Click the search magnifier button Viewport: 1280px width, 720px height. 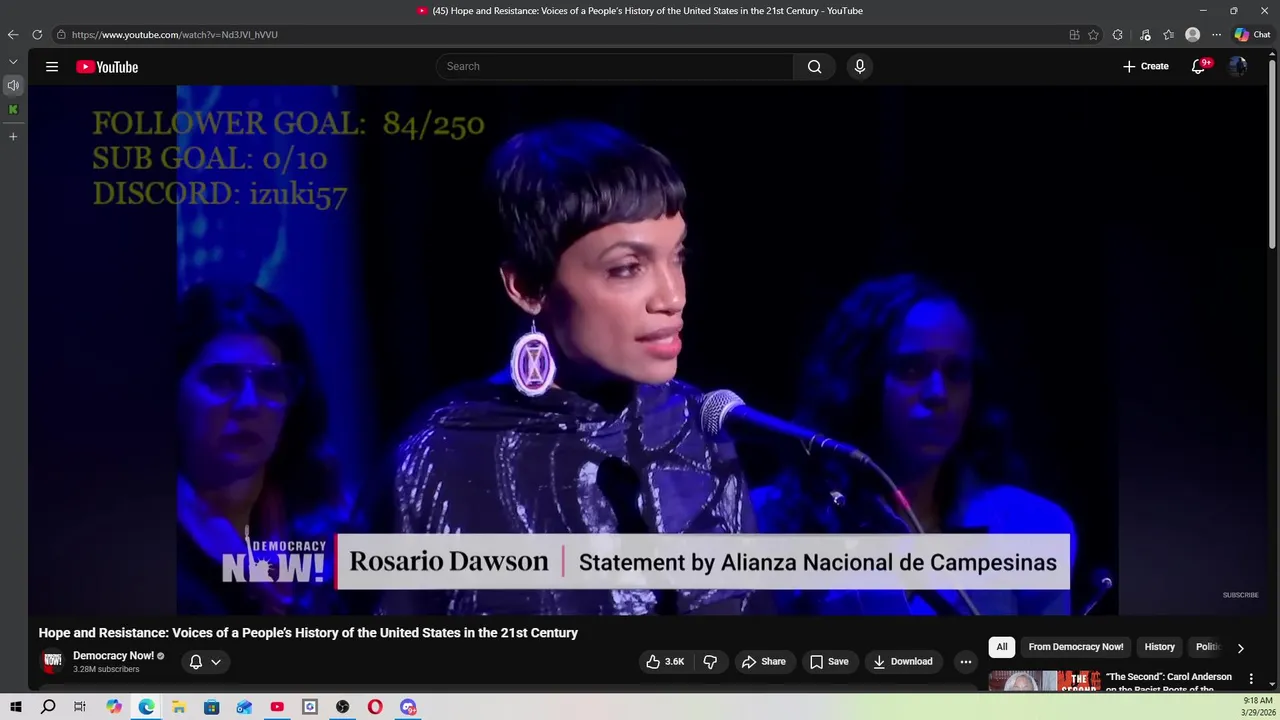[814, 66]
